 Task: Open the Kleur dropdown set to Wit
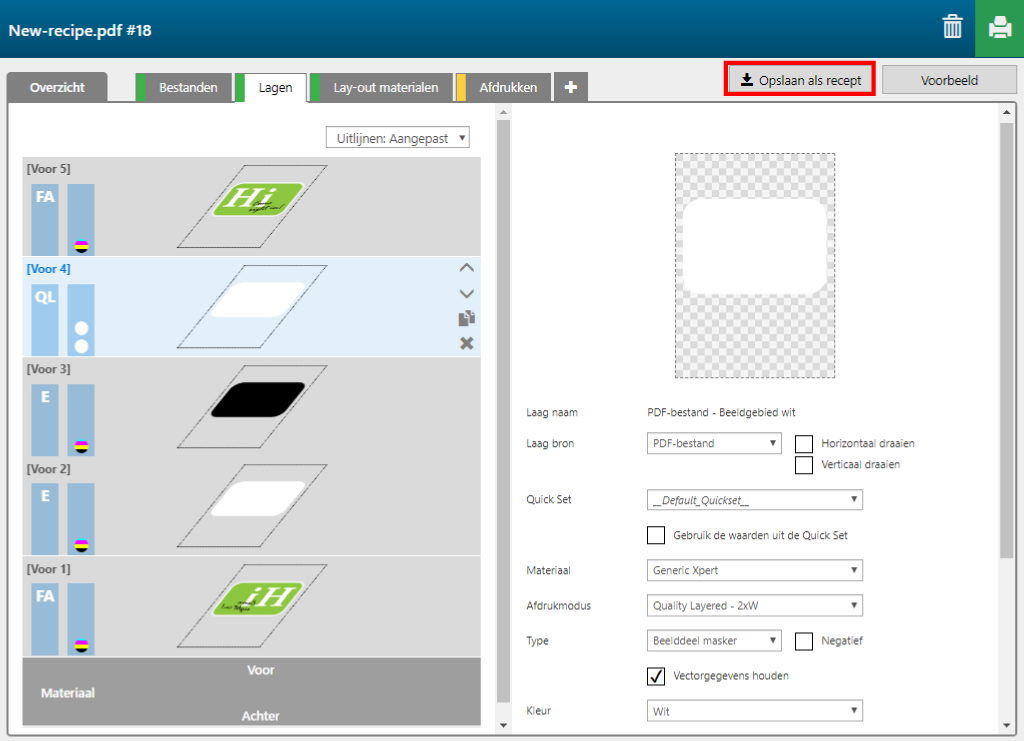(755, 711)
